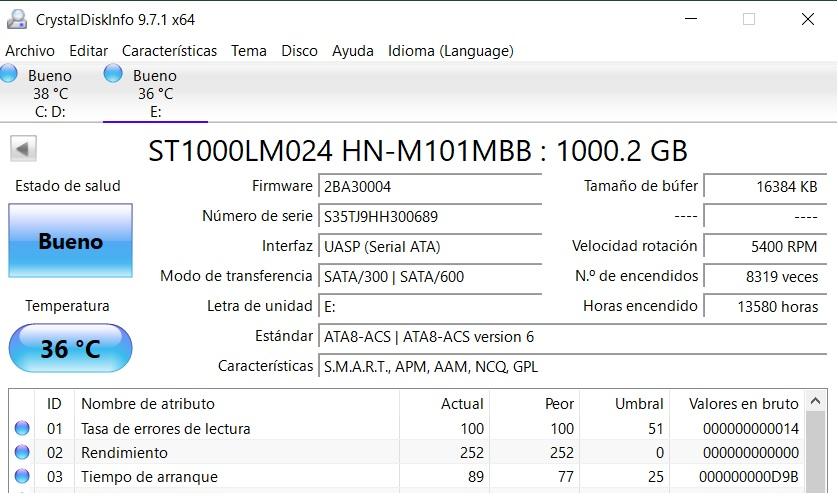This screenshot has height=501, width=838.
Task: Click status dot for attribute 01
Action: 22,428
